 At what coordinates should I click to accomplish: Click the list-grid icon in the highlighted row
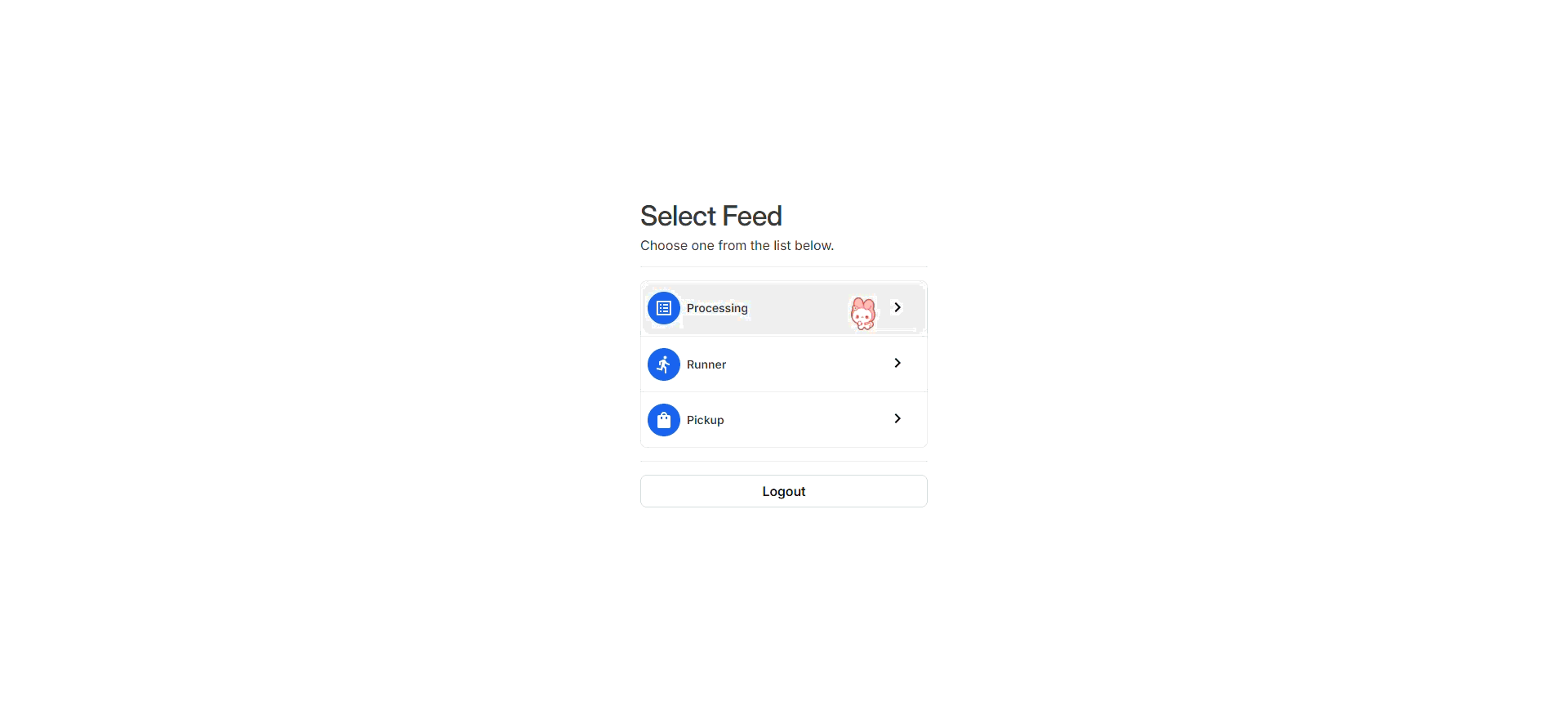(663, 308)
